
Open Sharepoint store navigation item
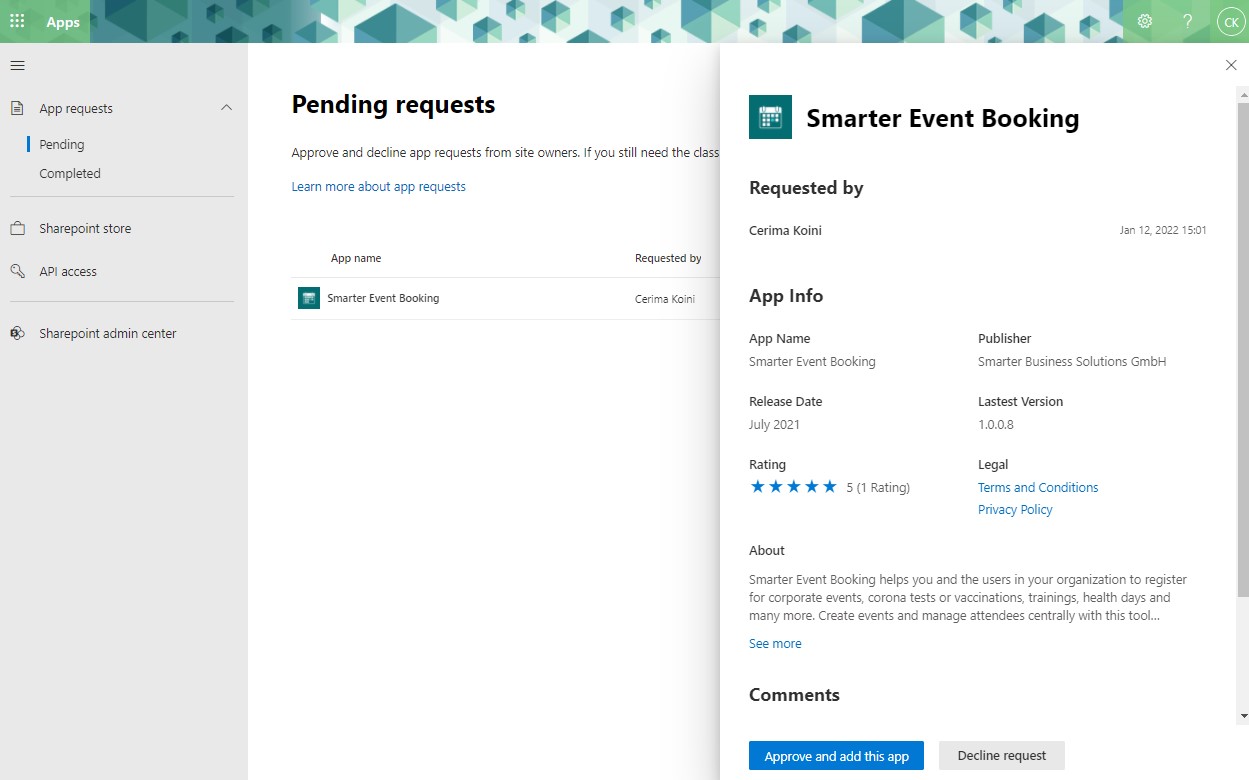tap(85, 228)
